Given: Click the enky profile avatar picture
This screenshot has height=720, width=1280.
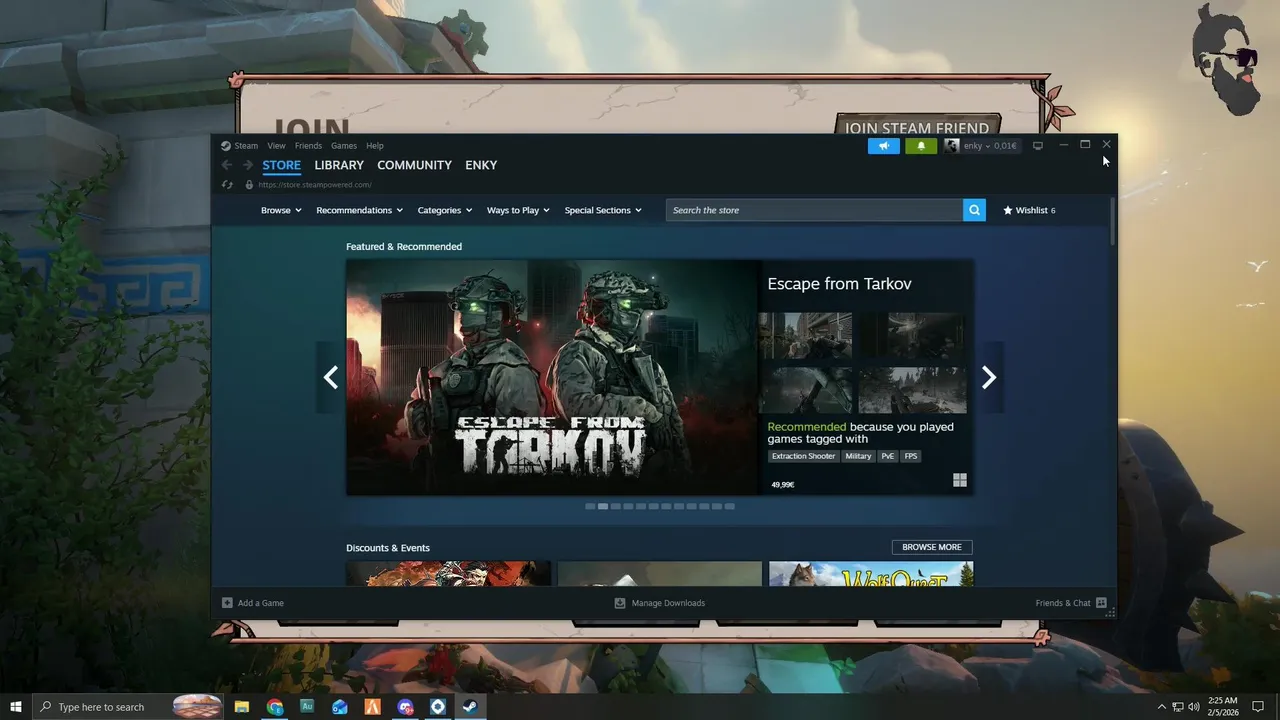Looking at the screenshot, I should pyautogui.click(x=952, y=146).
